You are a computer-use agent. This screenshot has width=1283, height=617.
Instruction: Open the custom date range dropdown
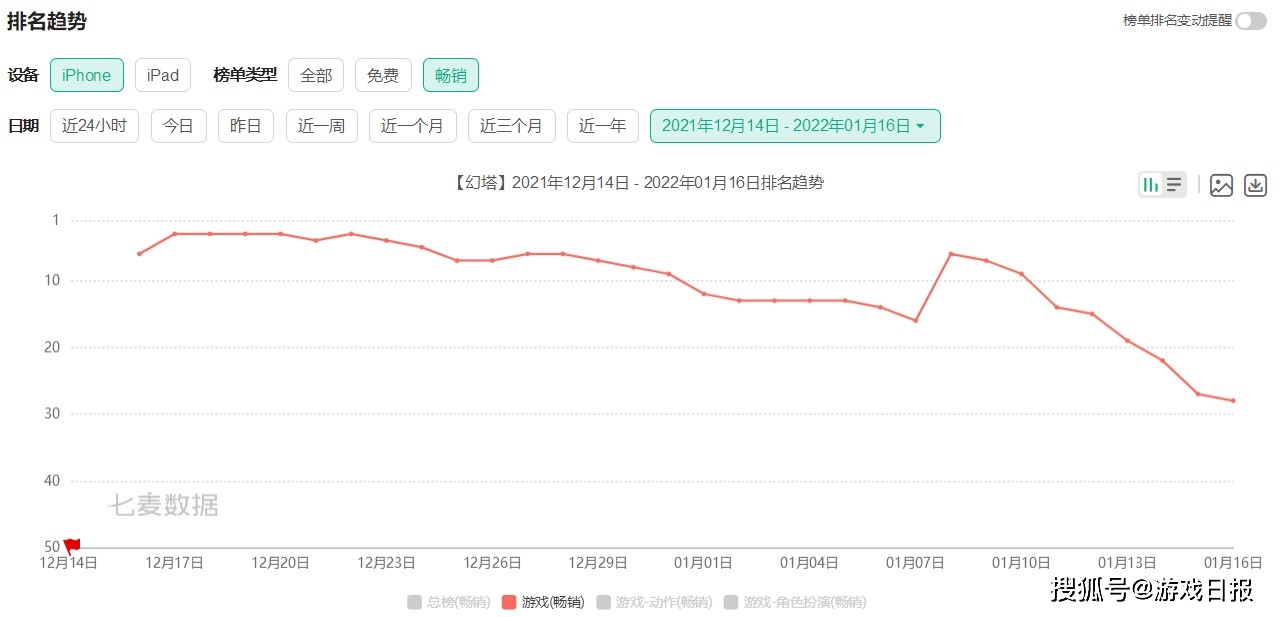(794, 126)
